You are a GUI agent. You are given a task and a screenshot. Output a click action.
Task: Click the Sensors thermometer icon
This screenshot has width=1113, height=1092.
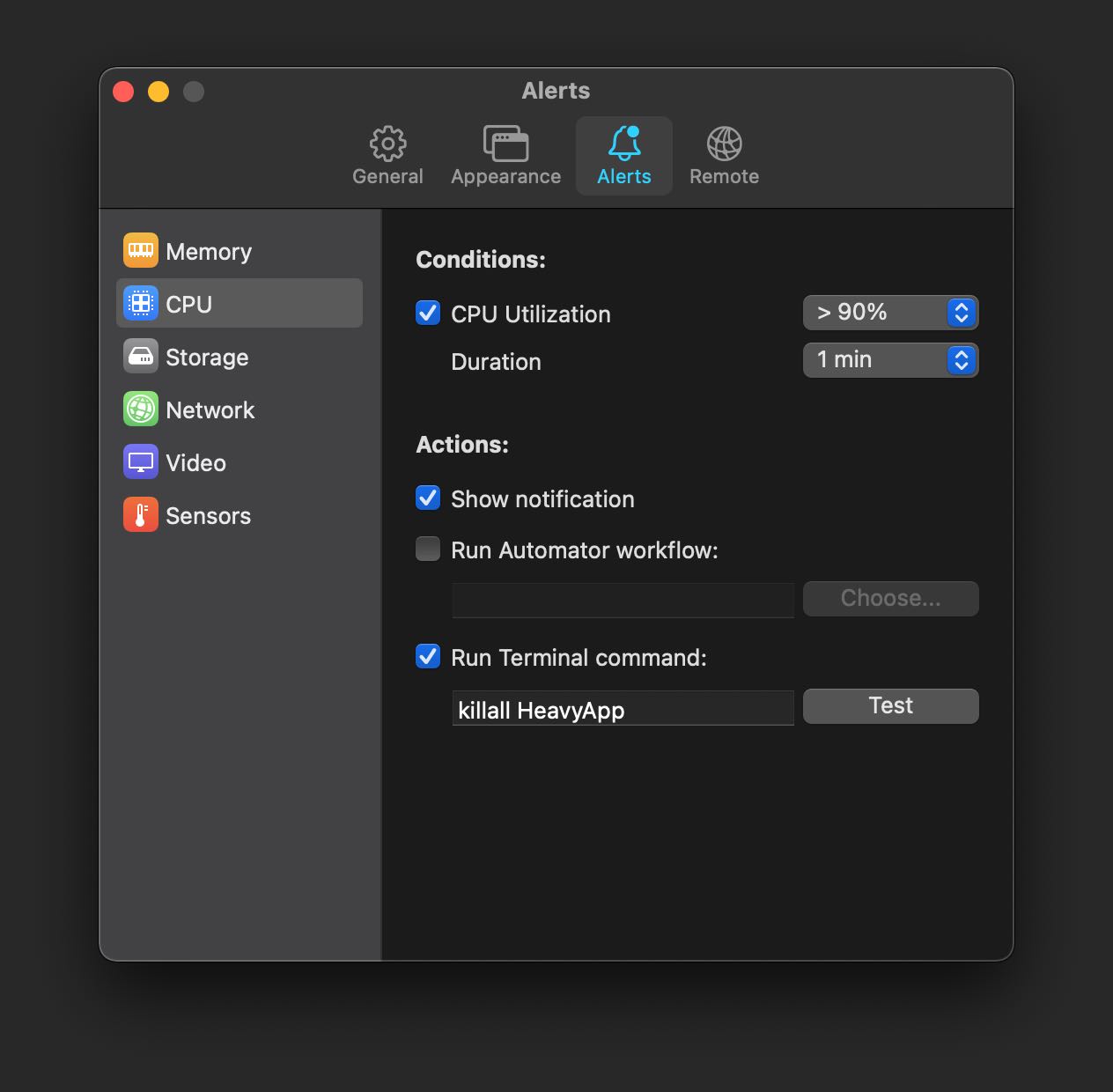point(140,514)
